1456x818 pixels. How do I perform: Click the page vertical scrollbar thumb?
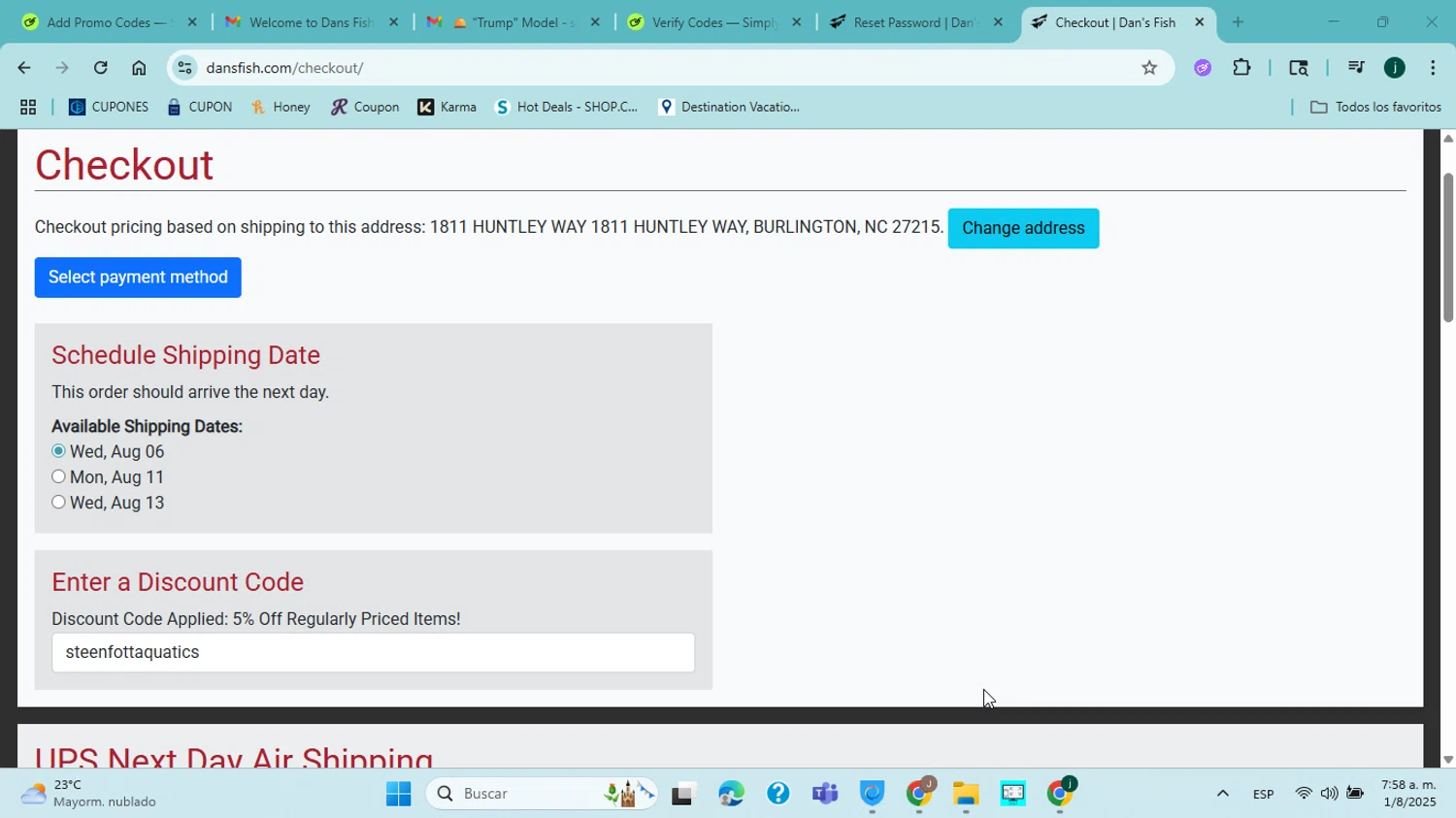coord(1448,247)
